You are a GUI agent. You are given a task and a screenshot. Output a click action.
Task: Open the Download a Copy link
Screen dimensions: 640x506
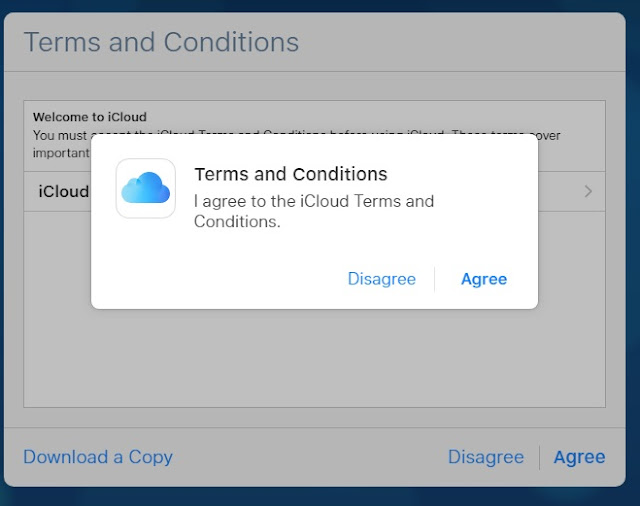tap(98, 457)
